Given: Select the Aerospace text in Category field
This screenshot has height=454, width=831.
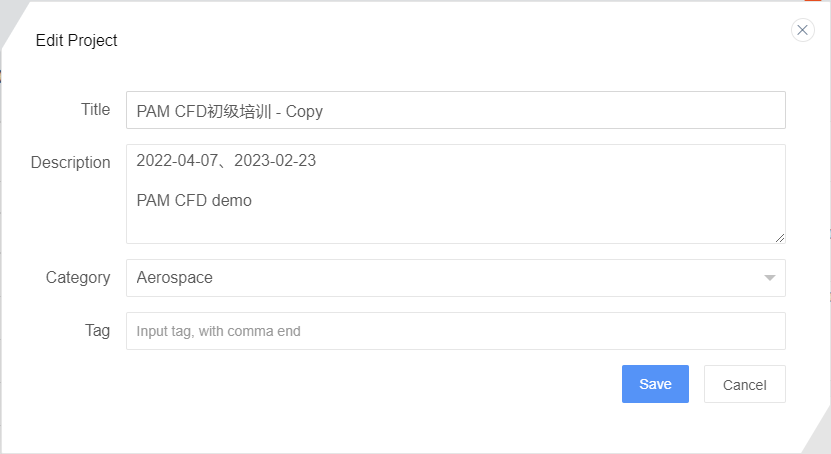Looking at the screenshot, I should pyautogui.click(x=174, y=278).
